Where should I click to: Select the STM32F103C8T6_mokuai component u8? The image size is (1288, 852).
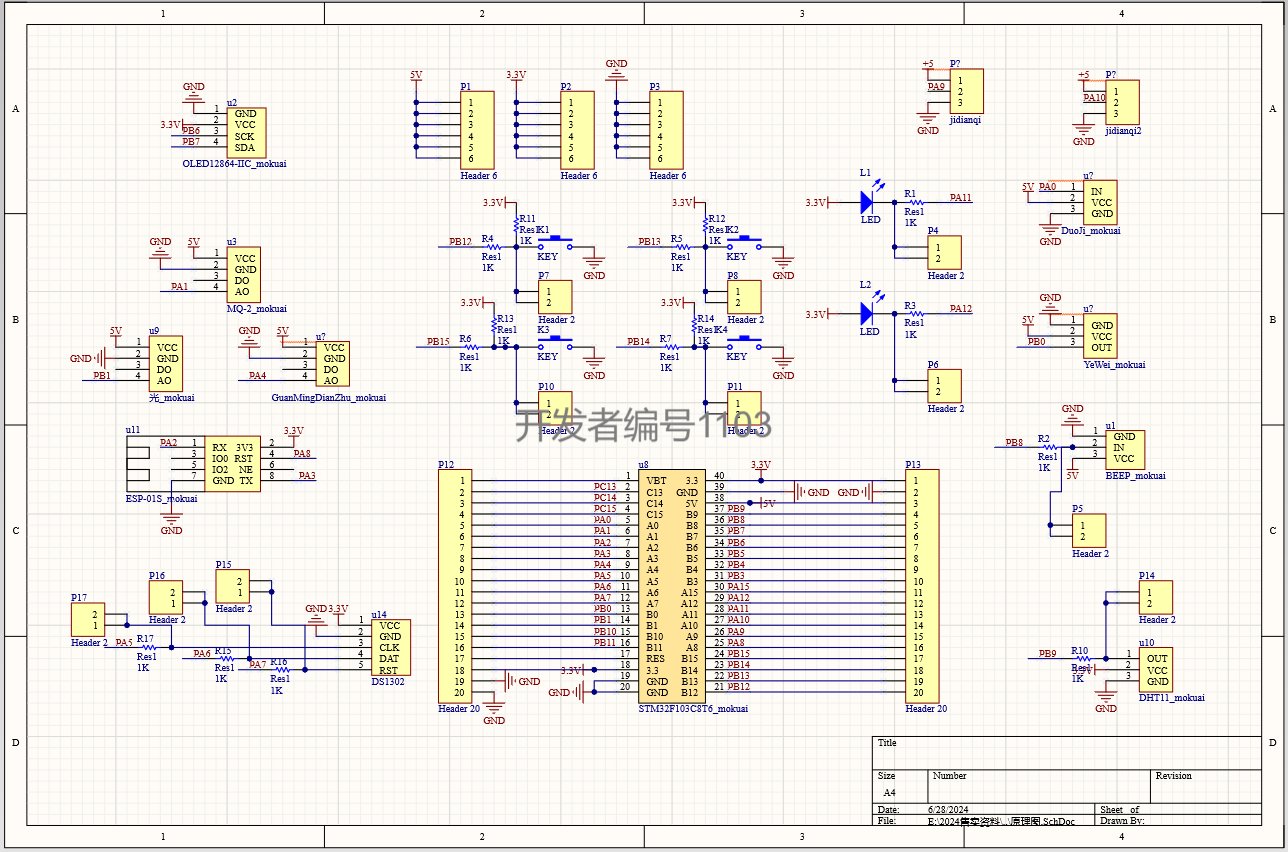672,586
